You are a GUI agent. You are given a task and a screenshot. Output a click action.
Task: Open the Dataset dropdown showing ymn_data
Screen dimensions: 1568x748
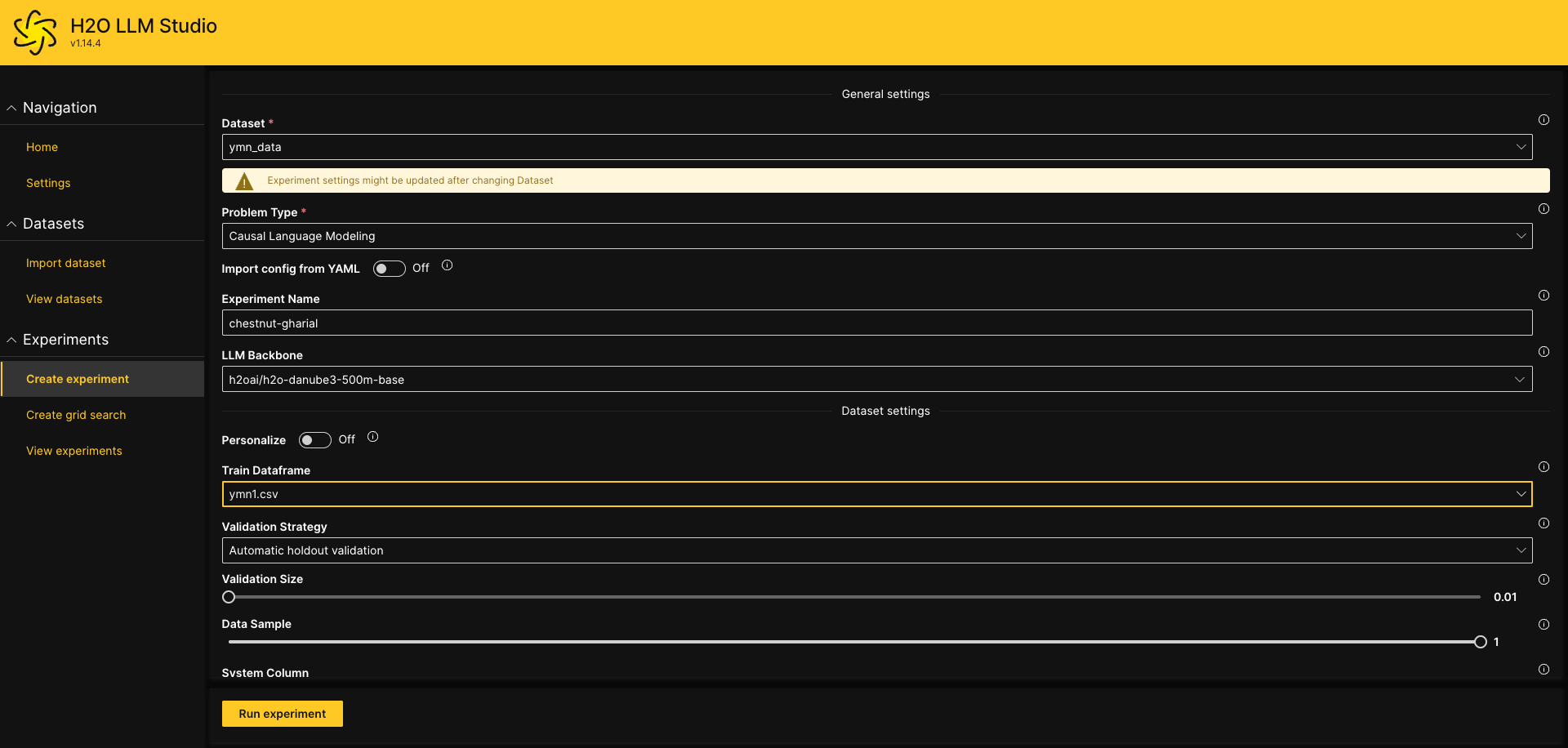tap(877, 147)
